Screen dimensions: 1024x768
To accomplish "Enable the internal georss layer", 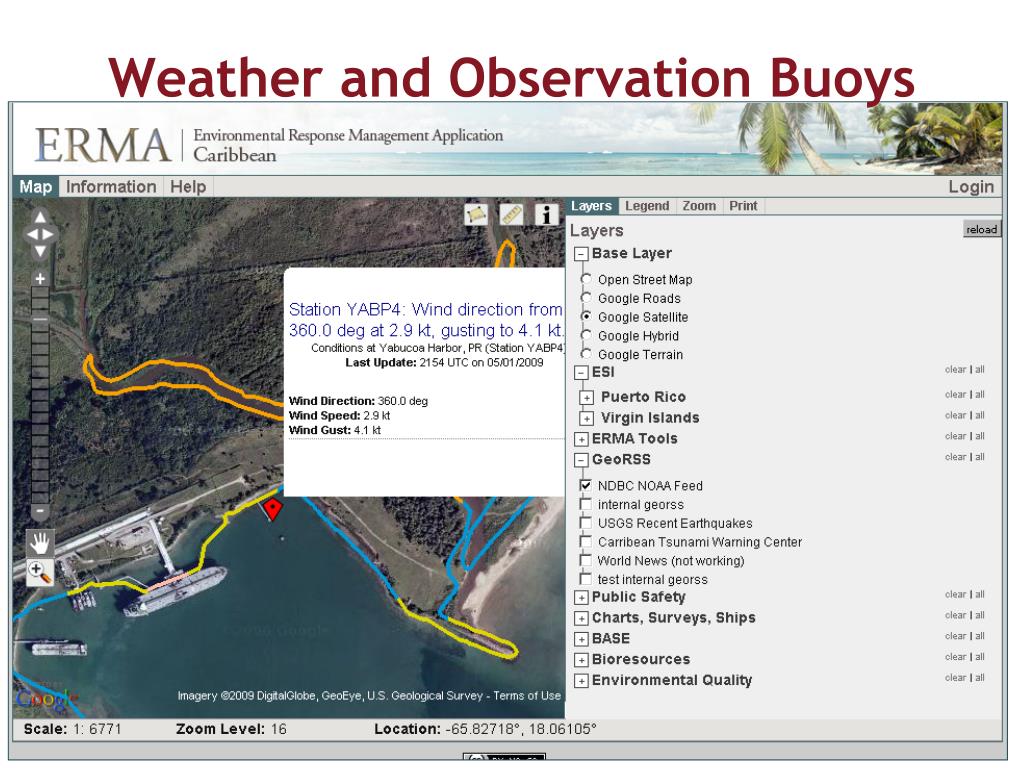I will [586, 504].
